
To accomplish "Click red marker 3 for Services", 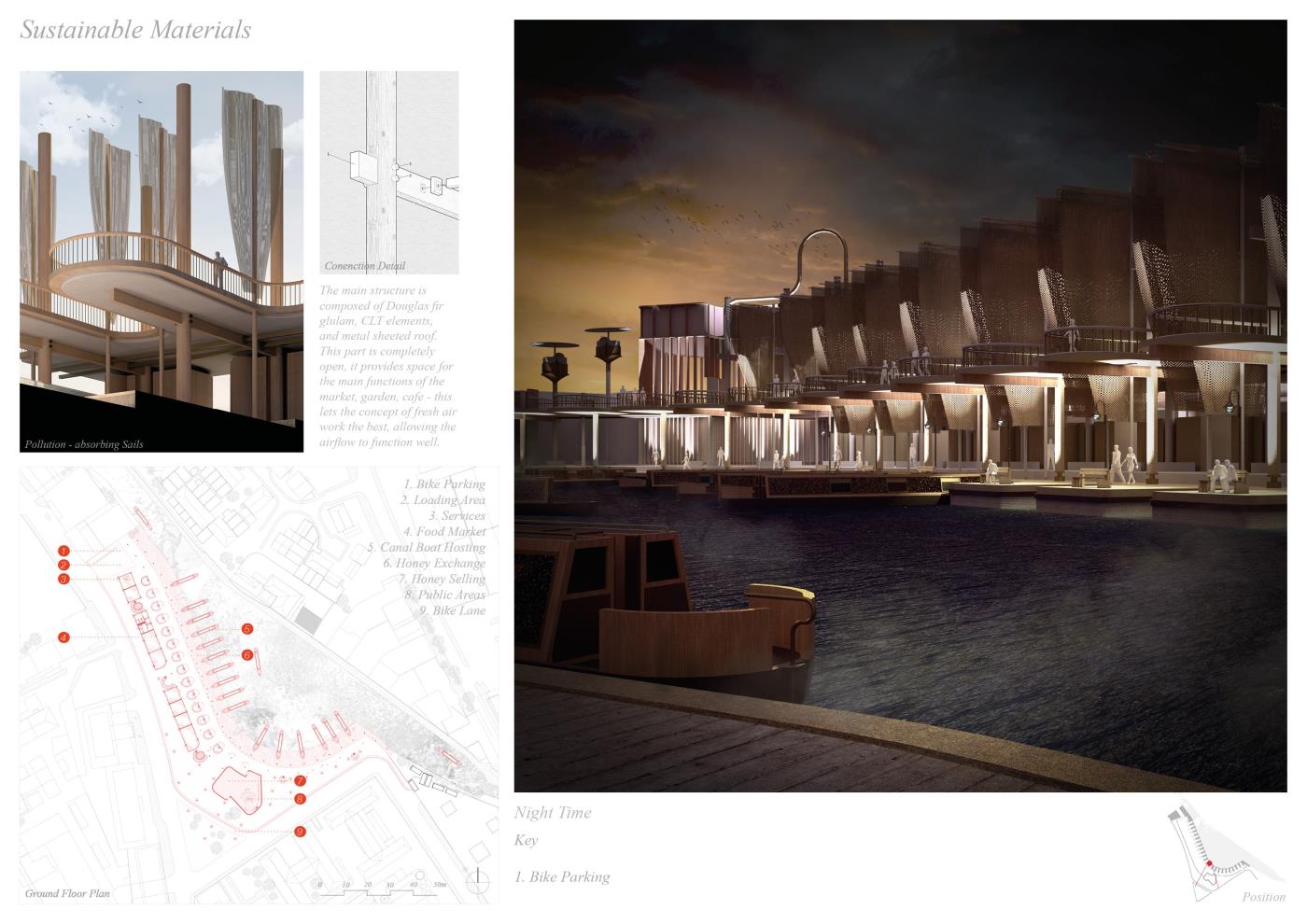I will tap(63, 580).
